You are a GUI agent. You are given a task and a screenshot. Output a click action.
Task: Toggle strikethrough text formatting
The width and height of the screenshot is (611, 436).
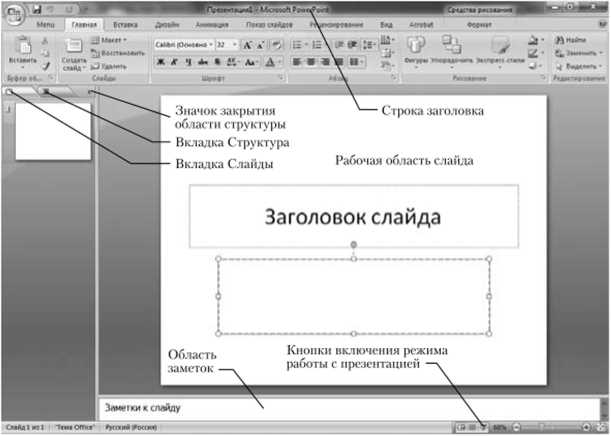pyautogui.click(x=203, y=62)
